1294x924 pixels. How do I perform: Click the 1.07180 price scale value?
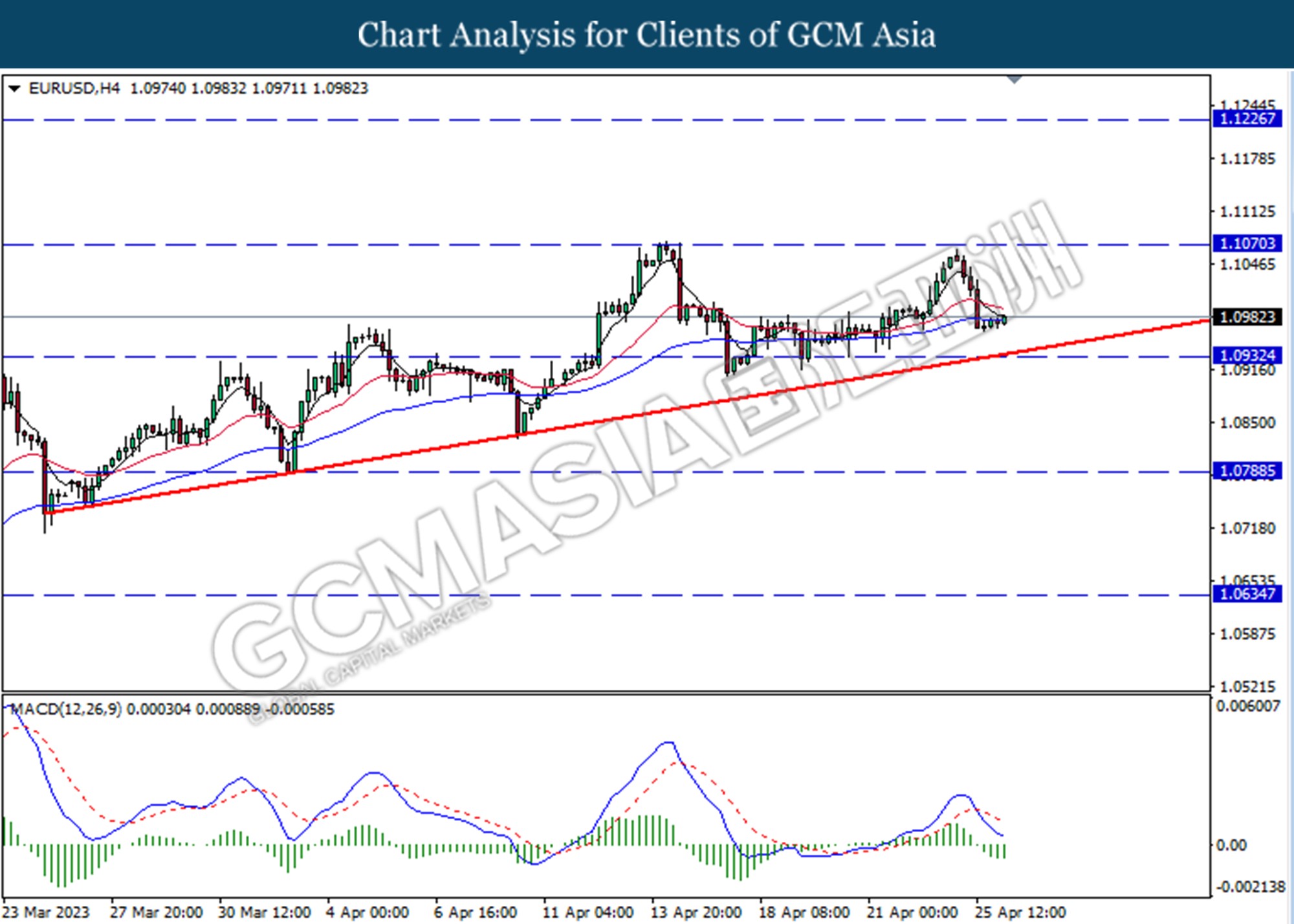1247,529
